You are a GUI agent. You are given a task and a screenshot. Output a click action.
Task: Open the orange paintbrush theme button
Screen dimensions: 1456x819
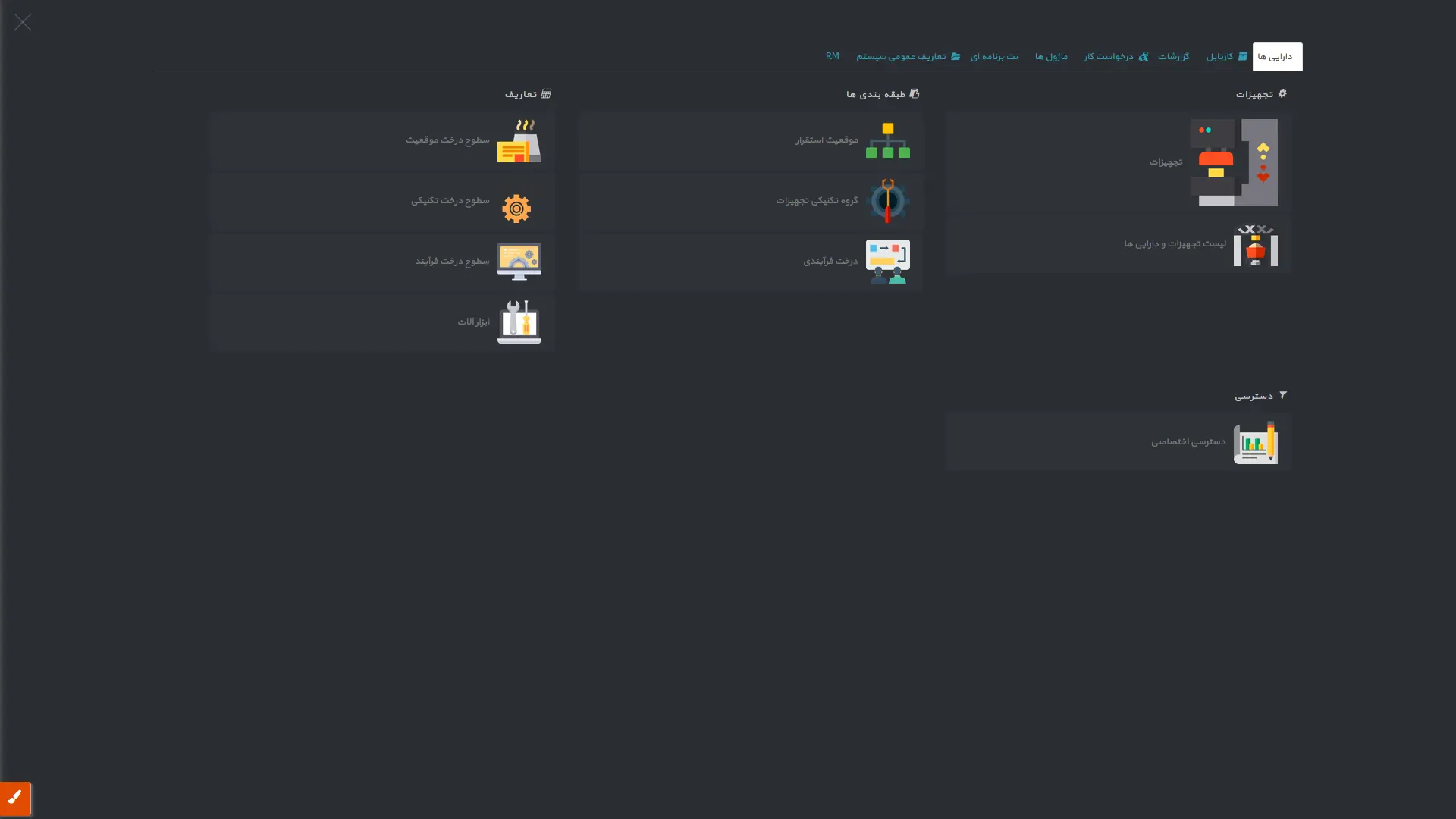[15, 798]
